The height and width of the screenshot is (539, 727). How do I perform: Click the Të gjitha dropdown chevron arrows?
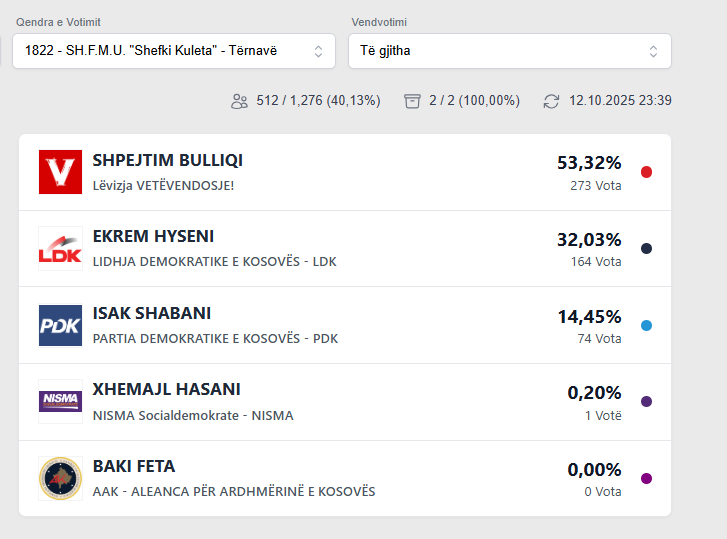coord(653,51)
